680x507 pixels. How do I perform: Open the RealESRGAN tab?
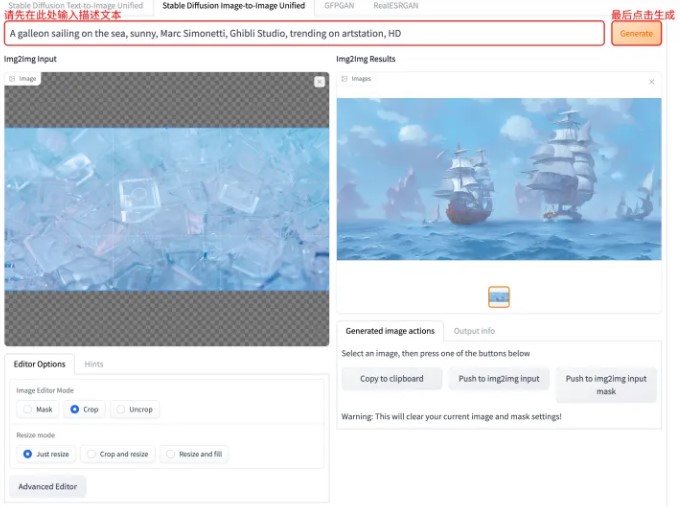[396, 6]
